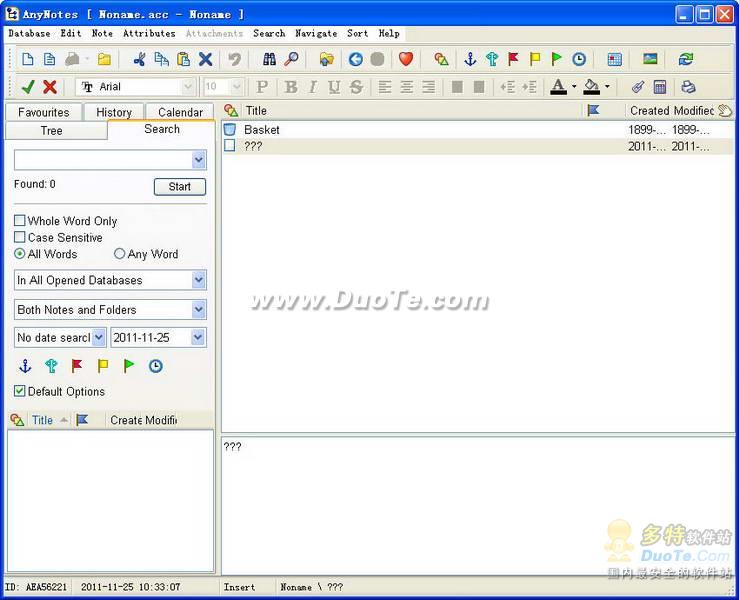
Task: Open the font color picker swatch
Action: coord(559,87)
